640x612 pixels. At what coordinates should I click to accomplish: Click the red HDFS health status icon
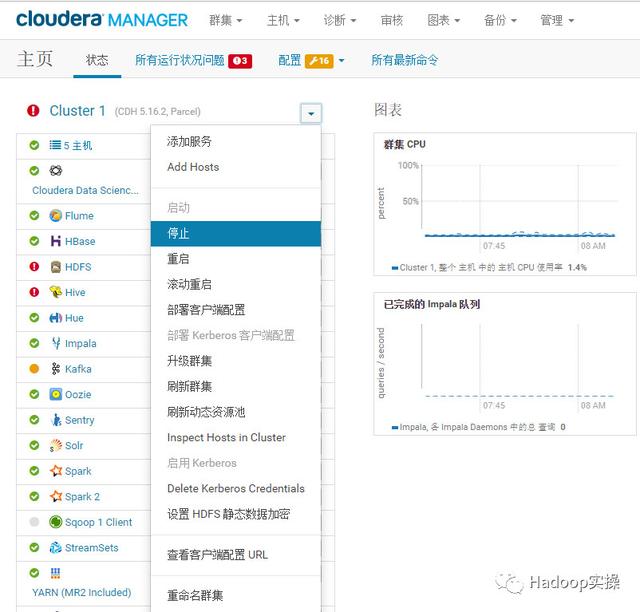pos(34,267)
